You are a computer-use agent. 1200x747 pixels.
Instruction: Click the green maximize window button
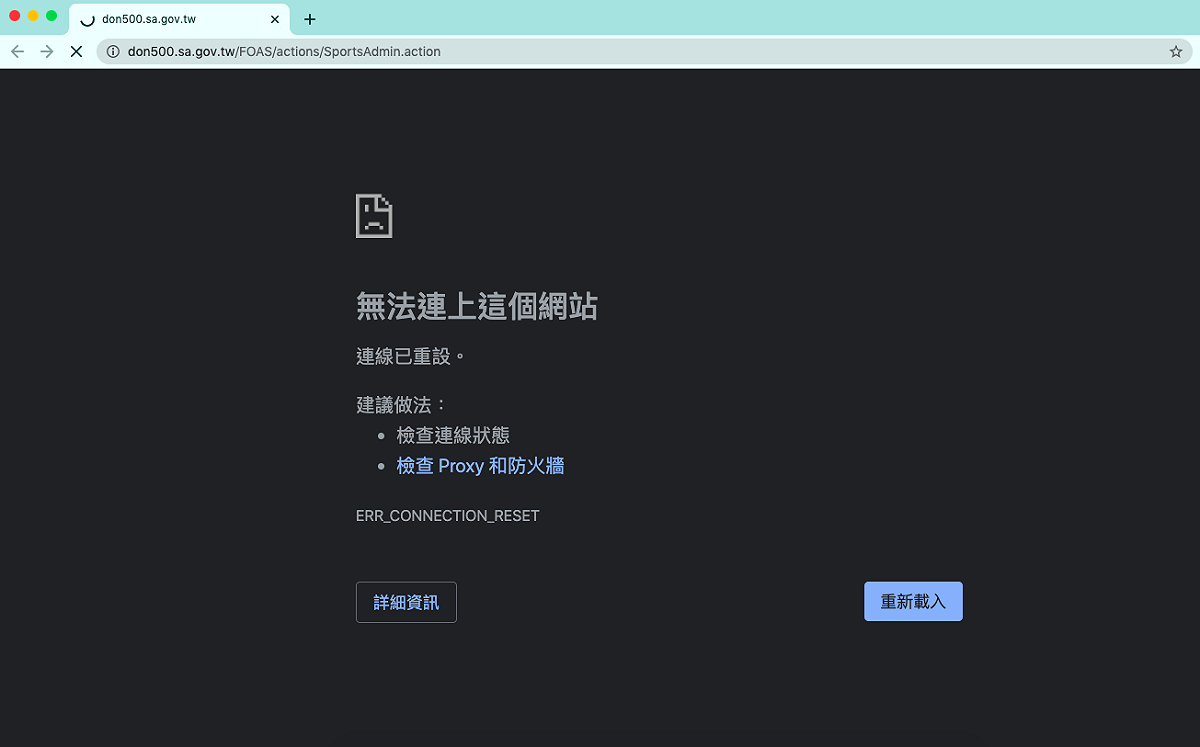[52, 16]
